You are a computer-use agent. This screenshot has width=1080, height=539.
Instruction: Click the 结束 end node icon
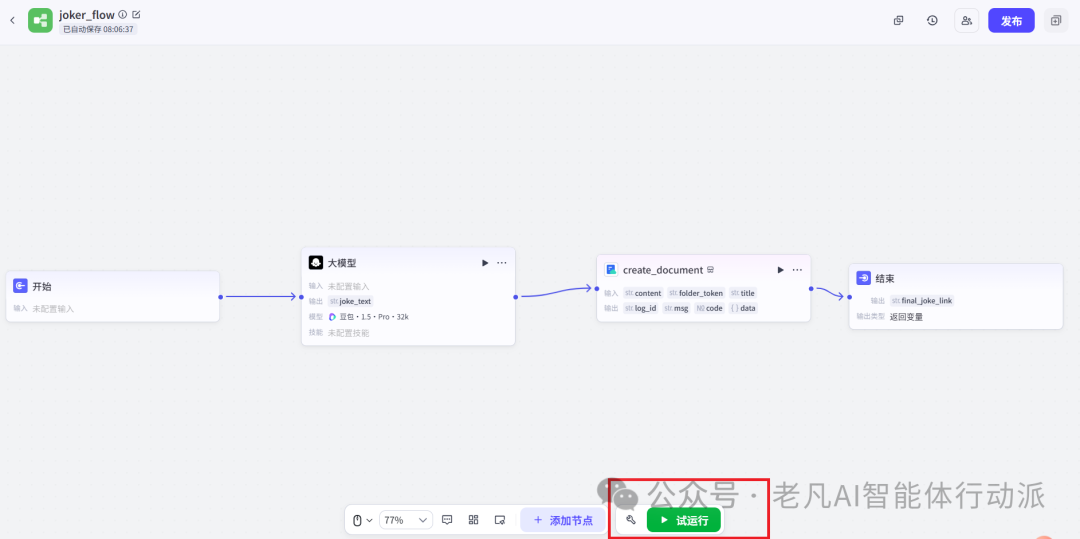[x=863, y=278]
